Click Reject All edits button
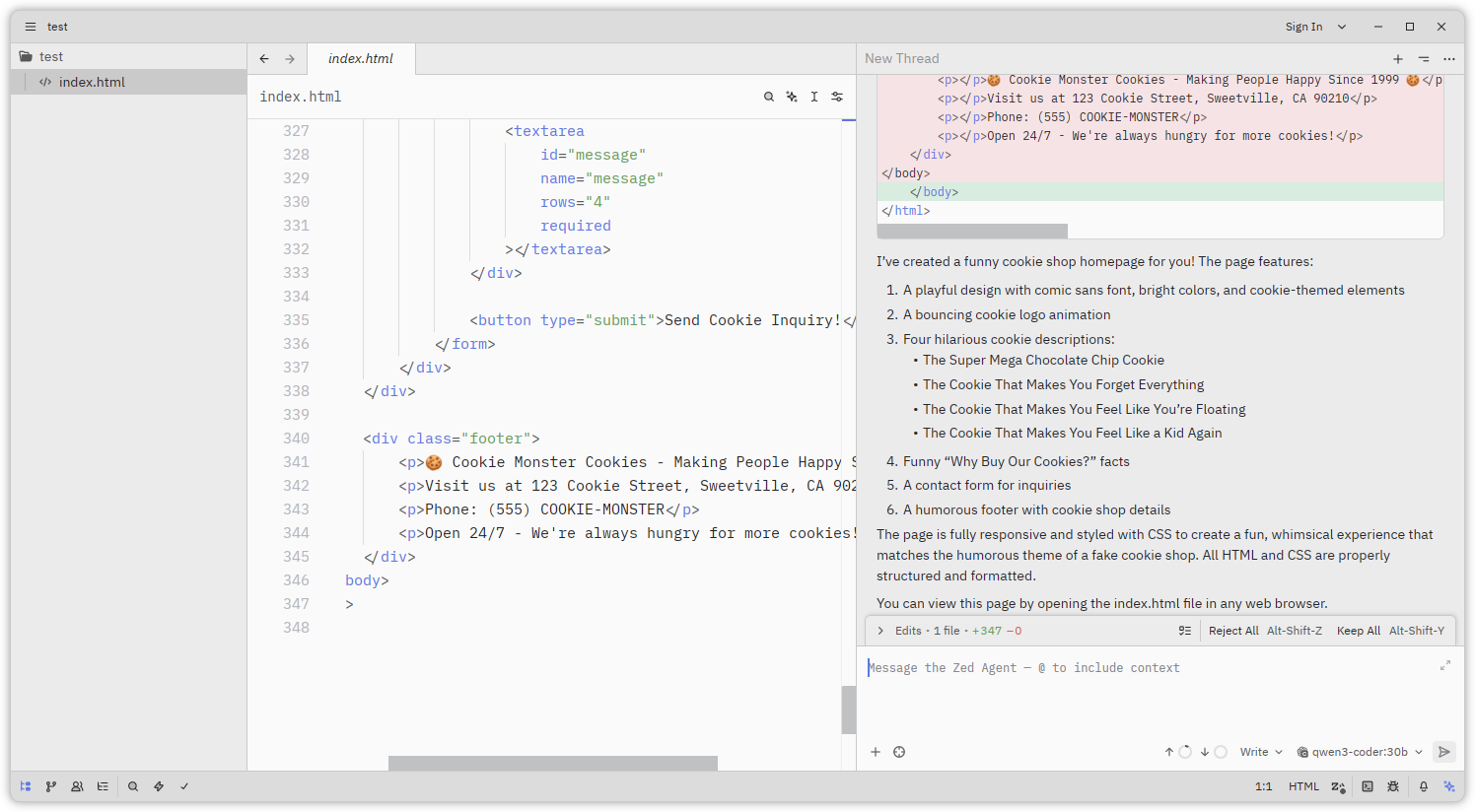This screenshot has width=1475, height=812. (1233, 631)
